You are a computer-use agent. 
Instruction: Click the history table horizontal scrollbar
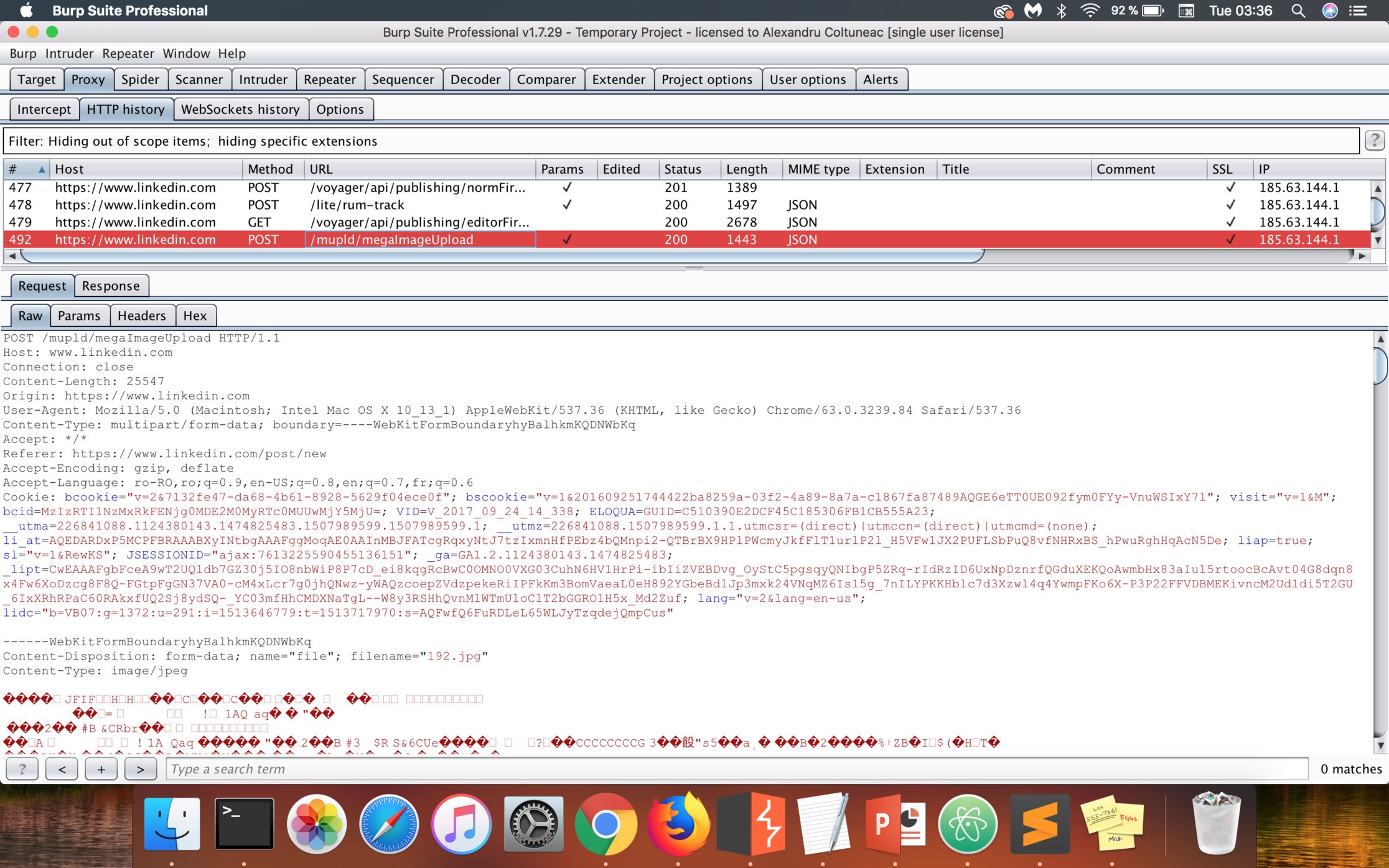[502, 255]
